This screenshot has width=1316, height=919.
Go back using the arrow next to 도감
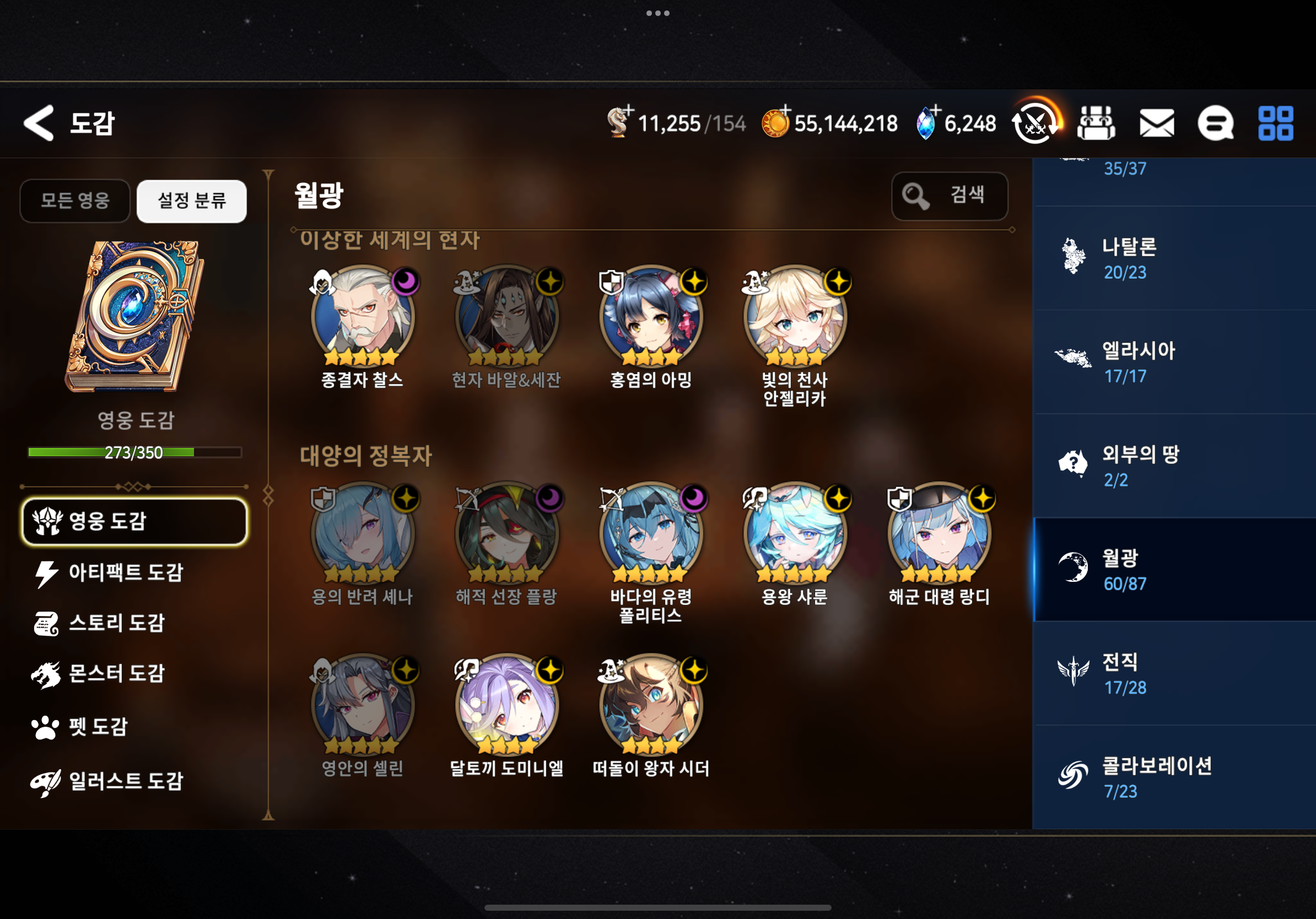39,123
